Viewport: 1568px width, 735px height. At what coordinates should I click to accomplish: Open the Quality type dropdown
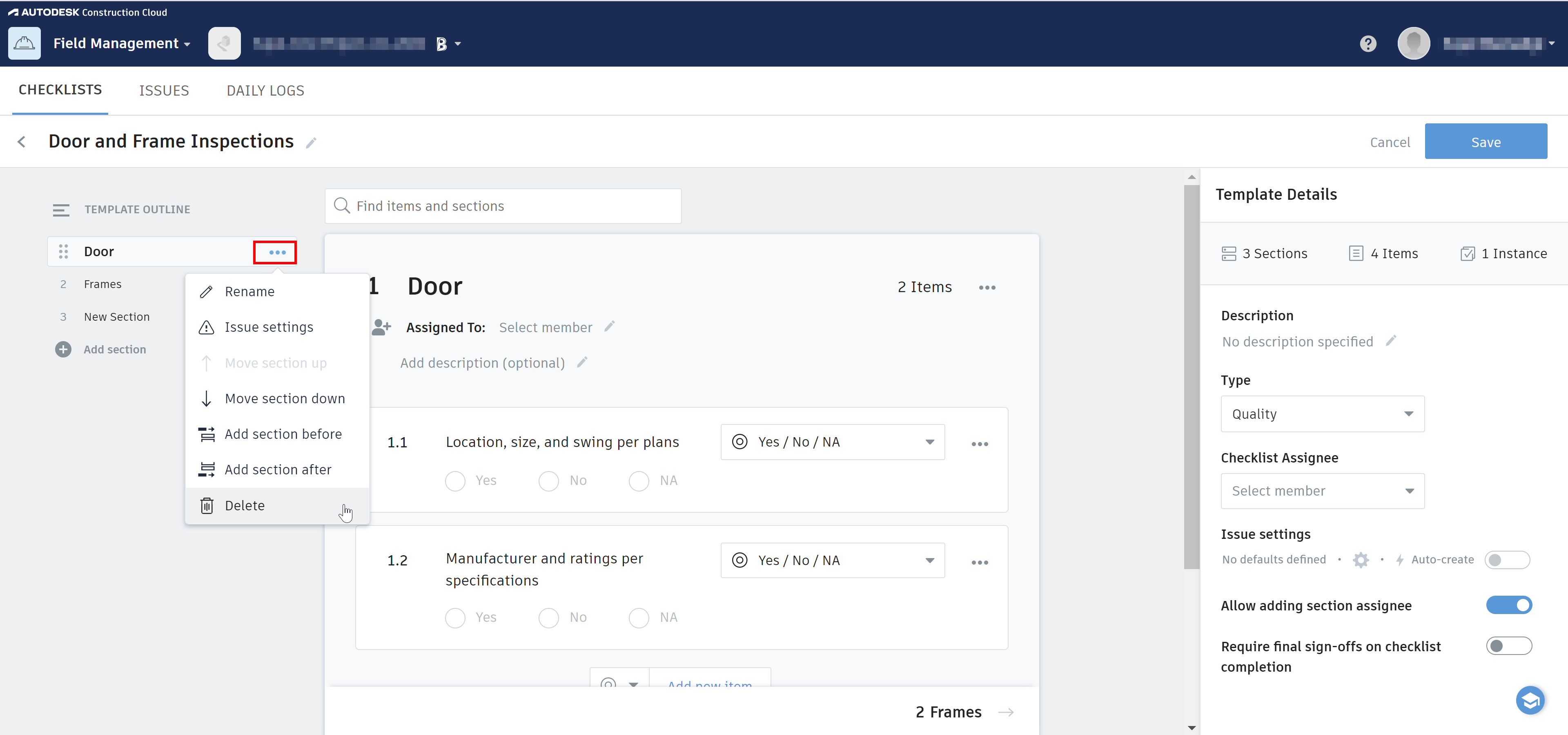1322,414
